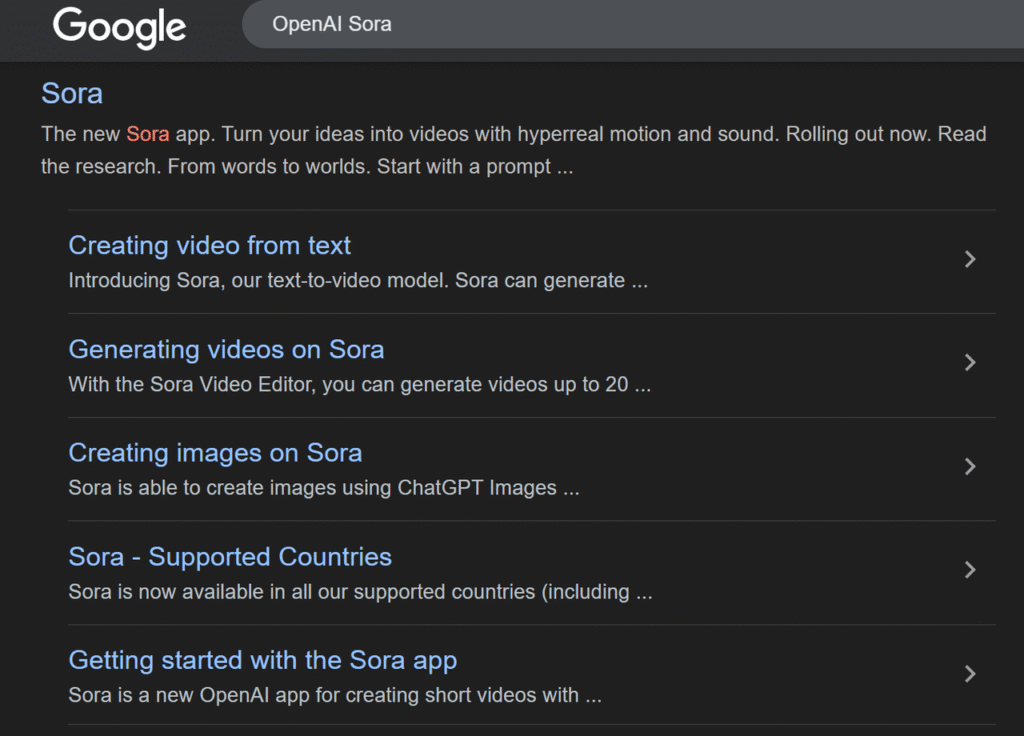1024x736 pixels.
Task: Open the Sora - Supported Countries link
Action: point(230,557)
